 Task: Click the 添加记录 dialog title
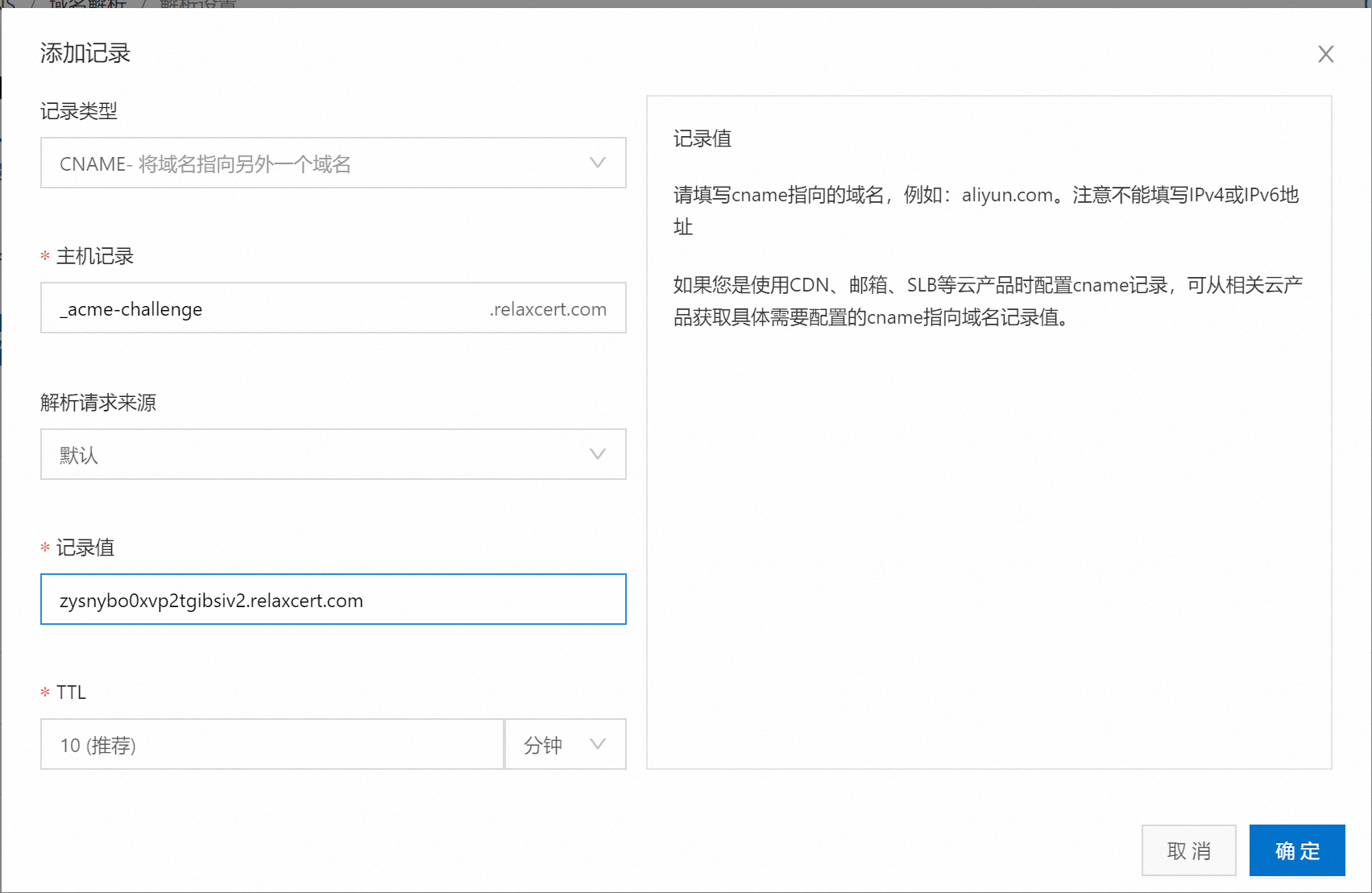[85, 53]
